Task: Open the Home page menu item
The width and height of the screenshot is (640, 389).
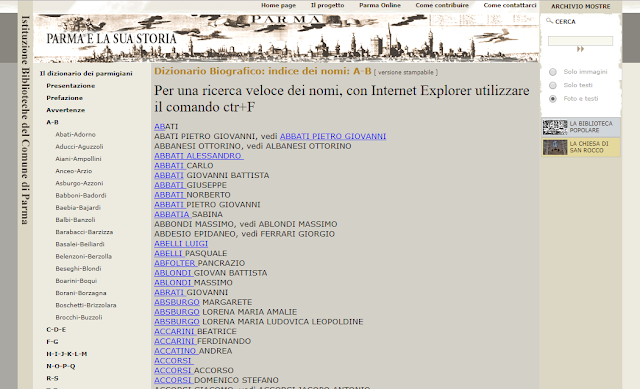Action: click(x=278, y=5)
